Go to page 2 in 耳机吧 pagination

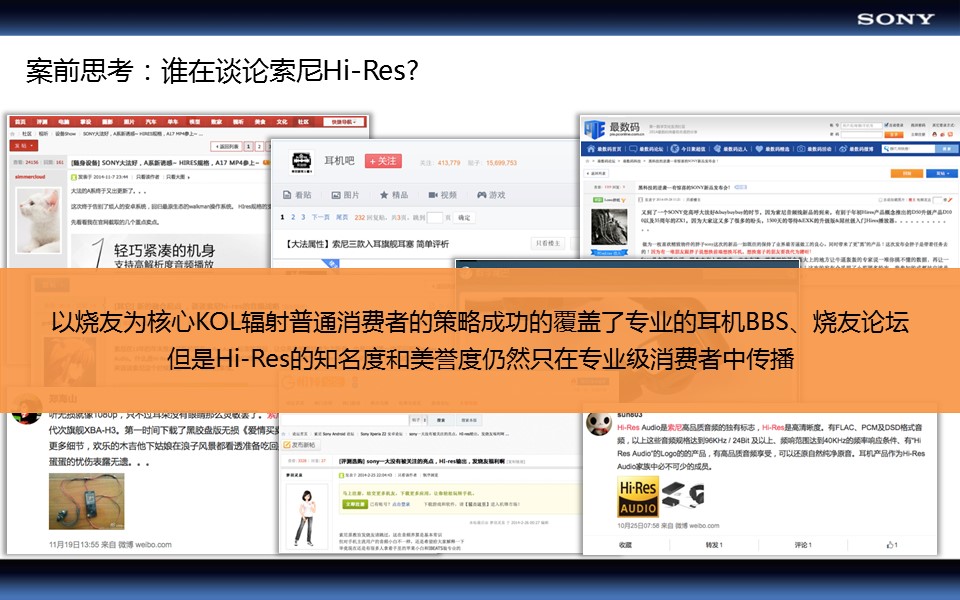coord(293,217)
